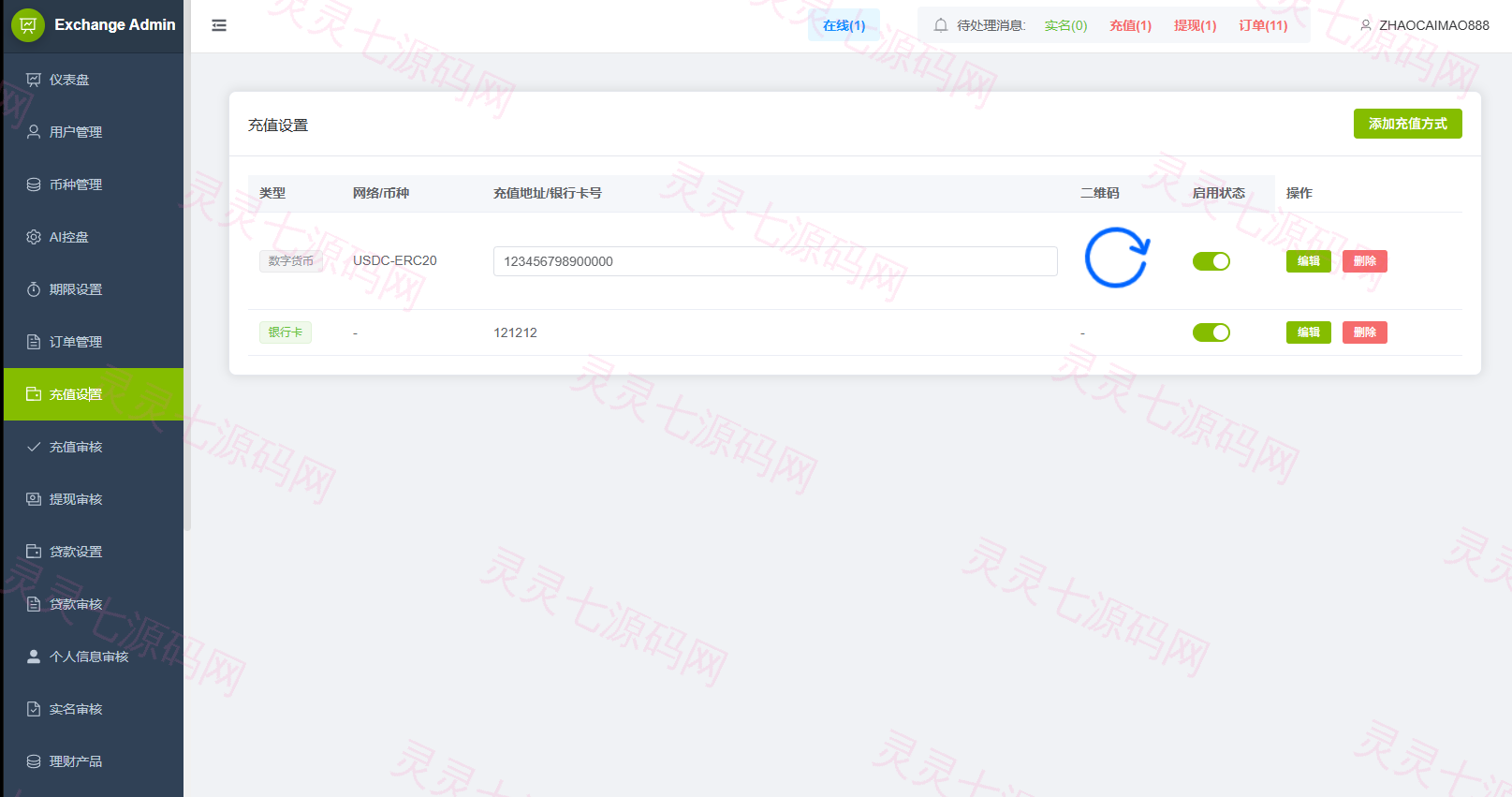
Task: Click 添加充值方式 button
Action: [1407, 124]
